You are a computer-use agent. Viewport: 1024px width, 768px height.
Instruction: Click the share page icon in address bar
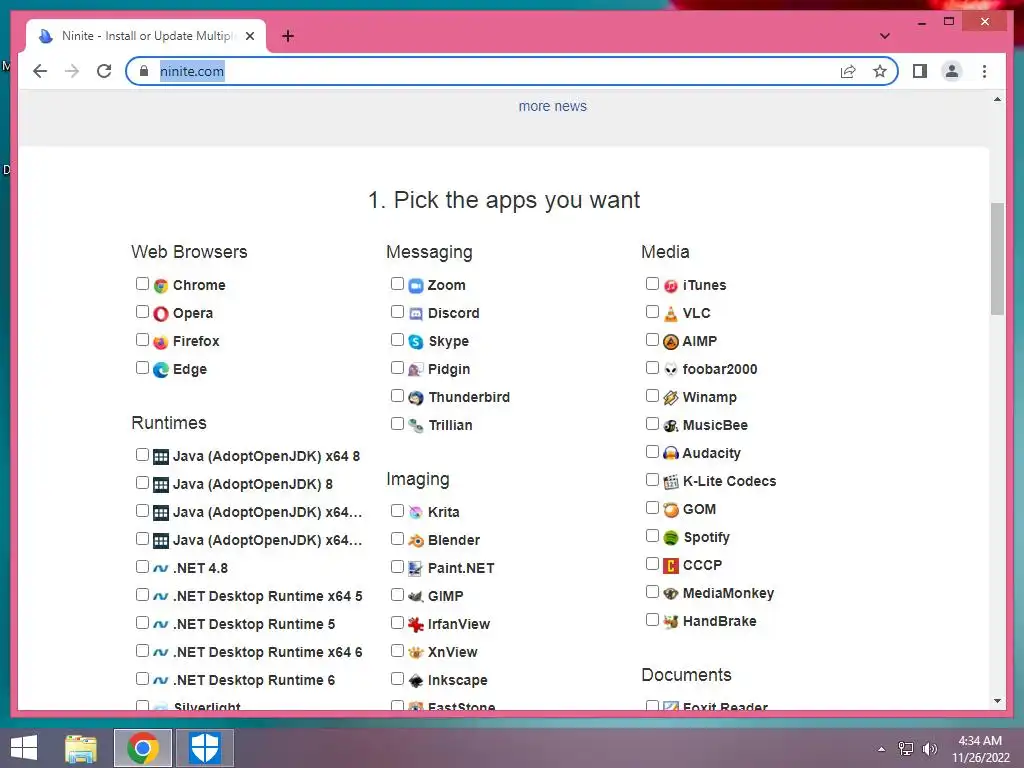(848, 71)
